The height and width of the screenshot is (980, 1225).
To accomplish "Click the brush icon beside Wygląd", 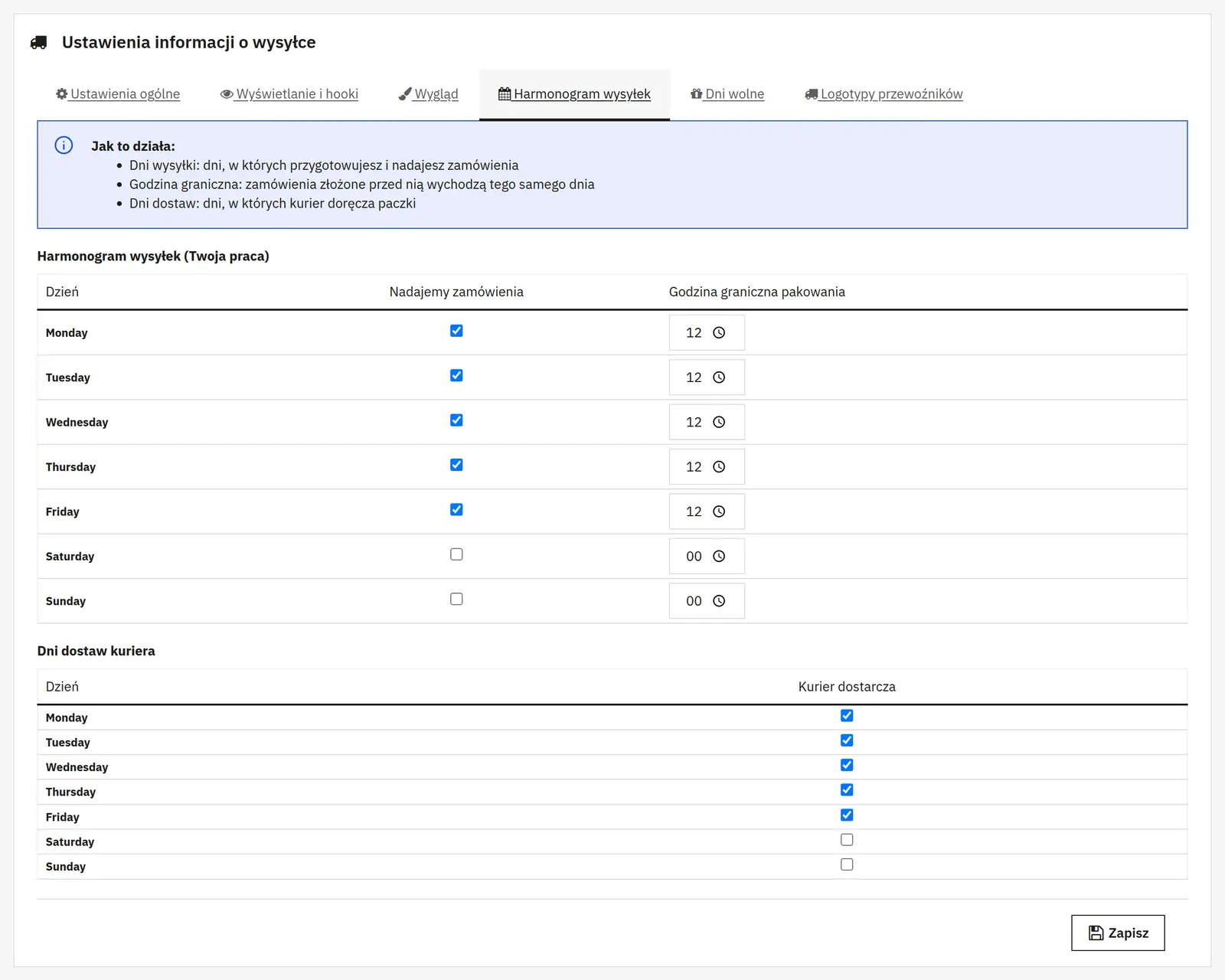I will [405, 94].
